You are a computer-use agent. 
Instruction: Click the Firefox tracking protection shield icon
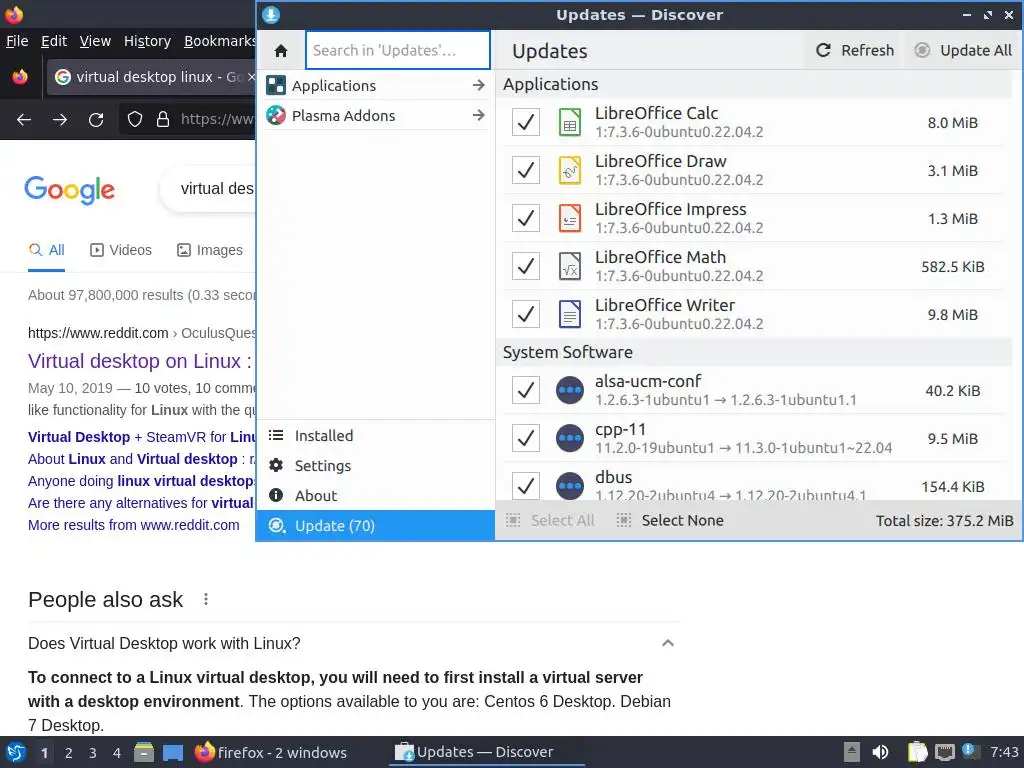[135, 119]
